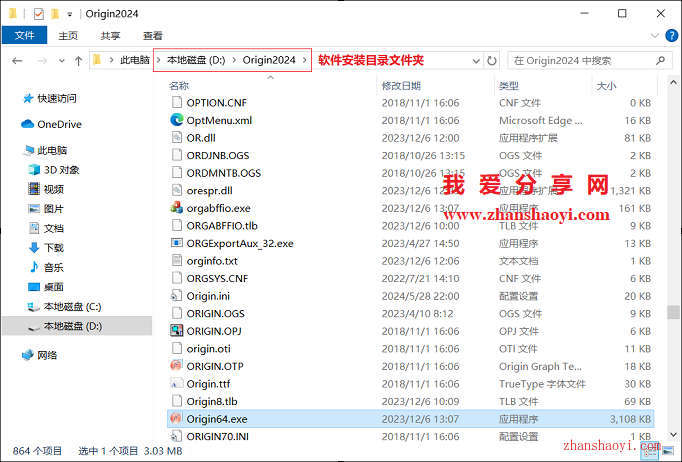Click the ORIGIN.OPJ project file icon

pos(177,331)
